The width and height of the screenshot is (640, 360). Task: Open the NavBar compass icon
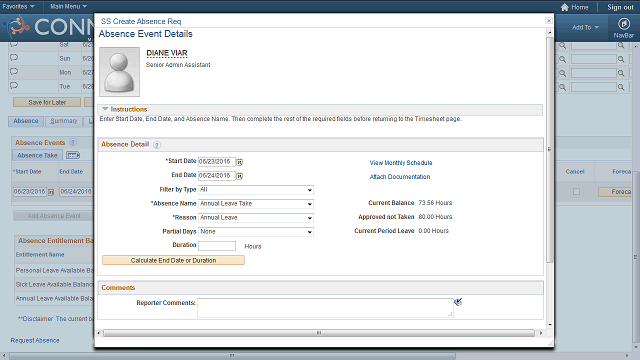pos(623,24)
